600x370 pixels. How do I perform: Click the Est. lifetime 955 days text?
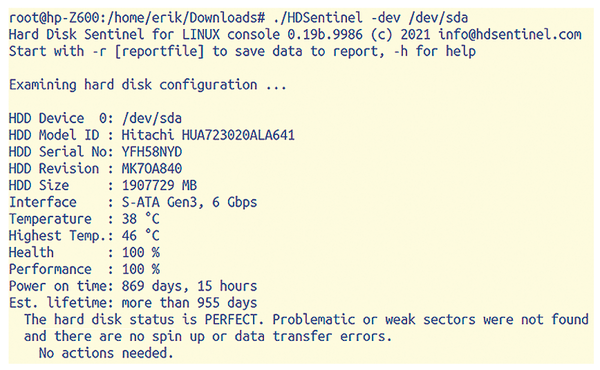tap(189, 303)
